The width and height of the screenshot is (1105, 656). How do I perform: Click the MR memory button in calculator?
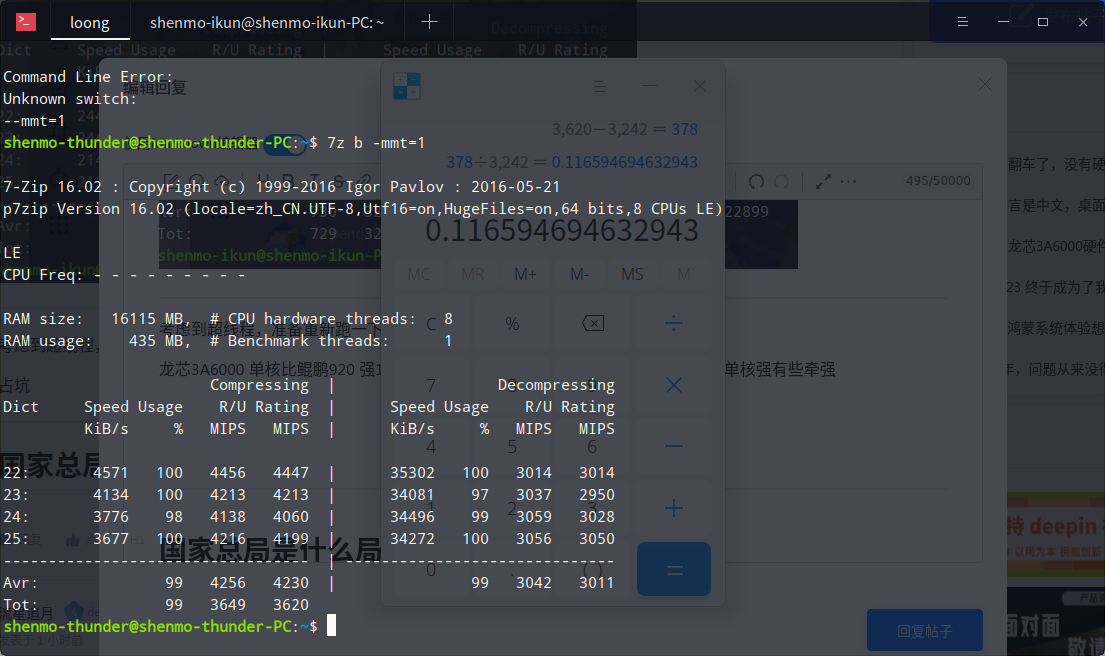[x=472, y=274]
